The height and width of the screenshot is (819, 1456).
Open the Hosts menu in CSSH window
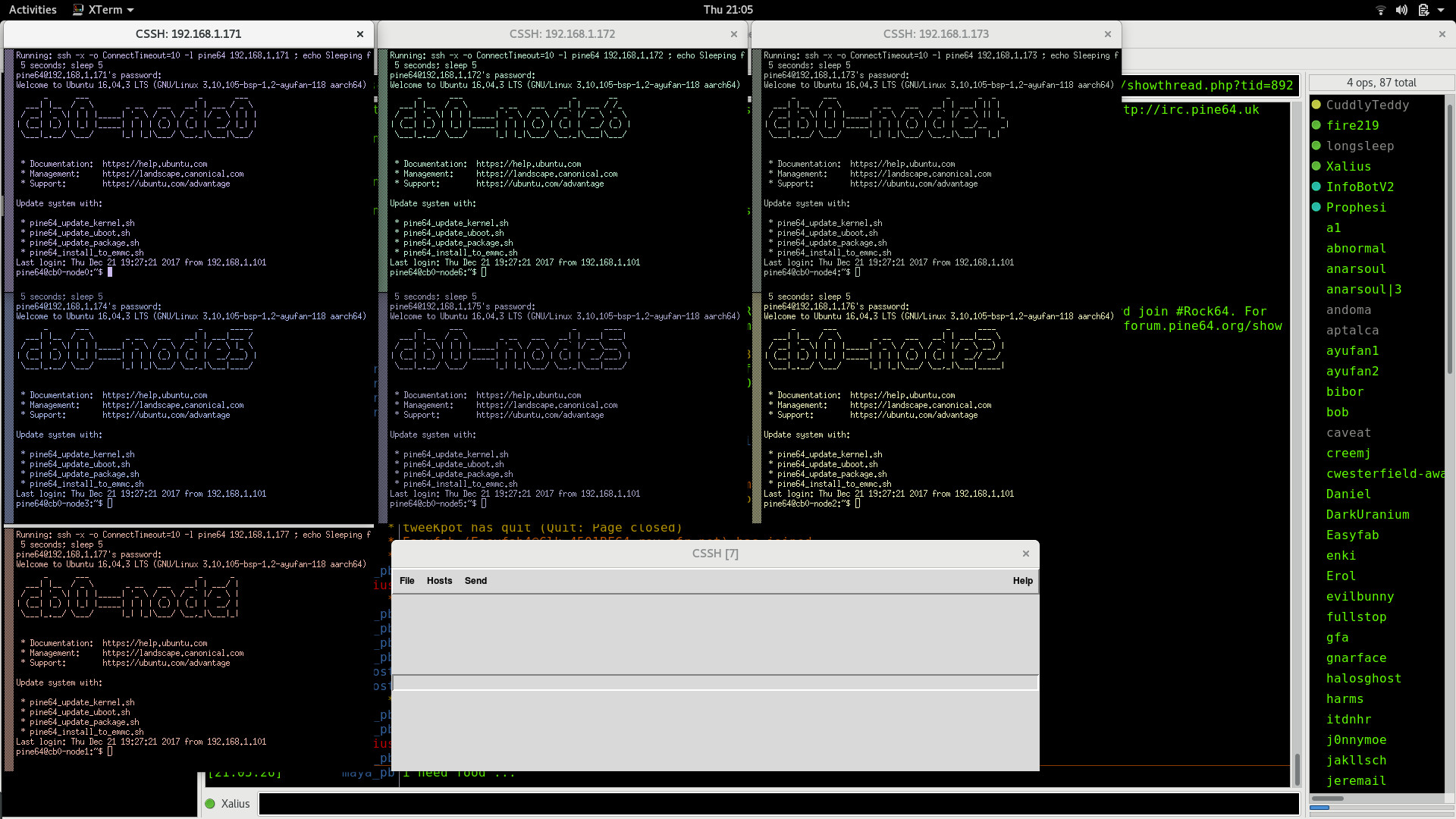pos(439,581)
